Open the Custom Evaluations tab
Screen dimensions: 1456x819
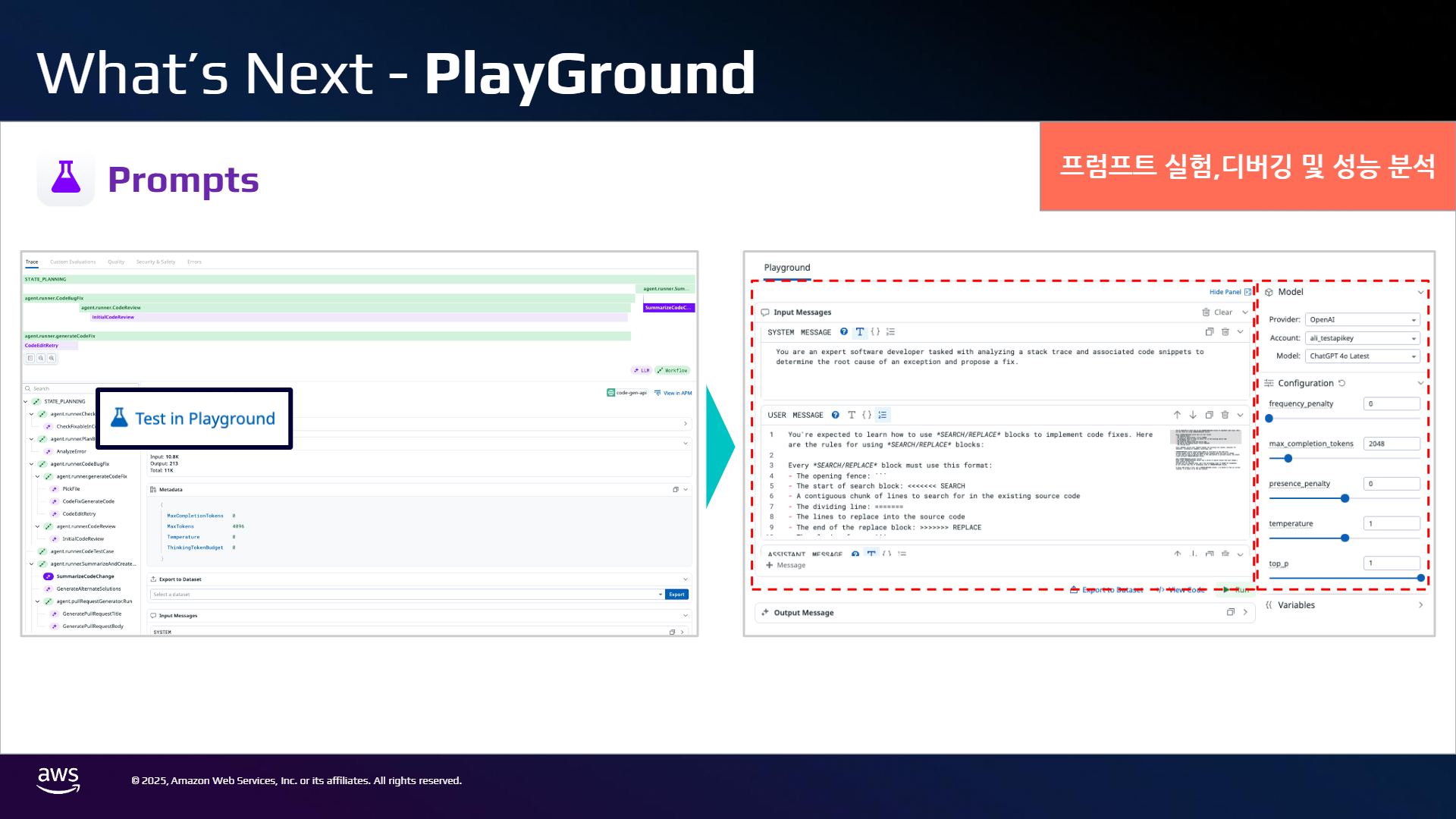pos(73,262)
